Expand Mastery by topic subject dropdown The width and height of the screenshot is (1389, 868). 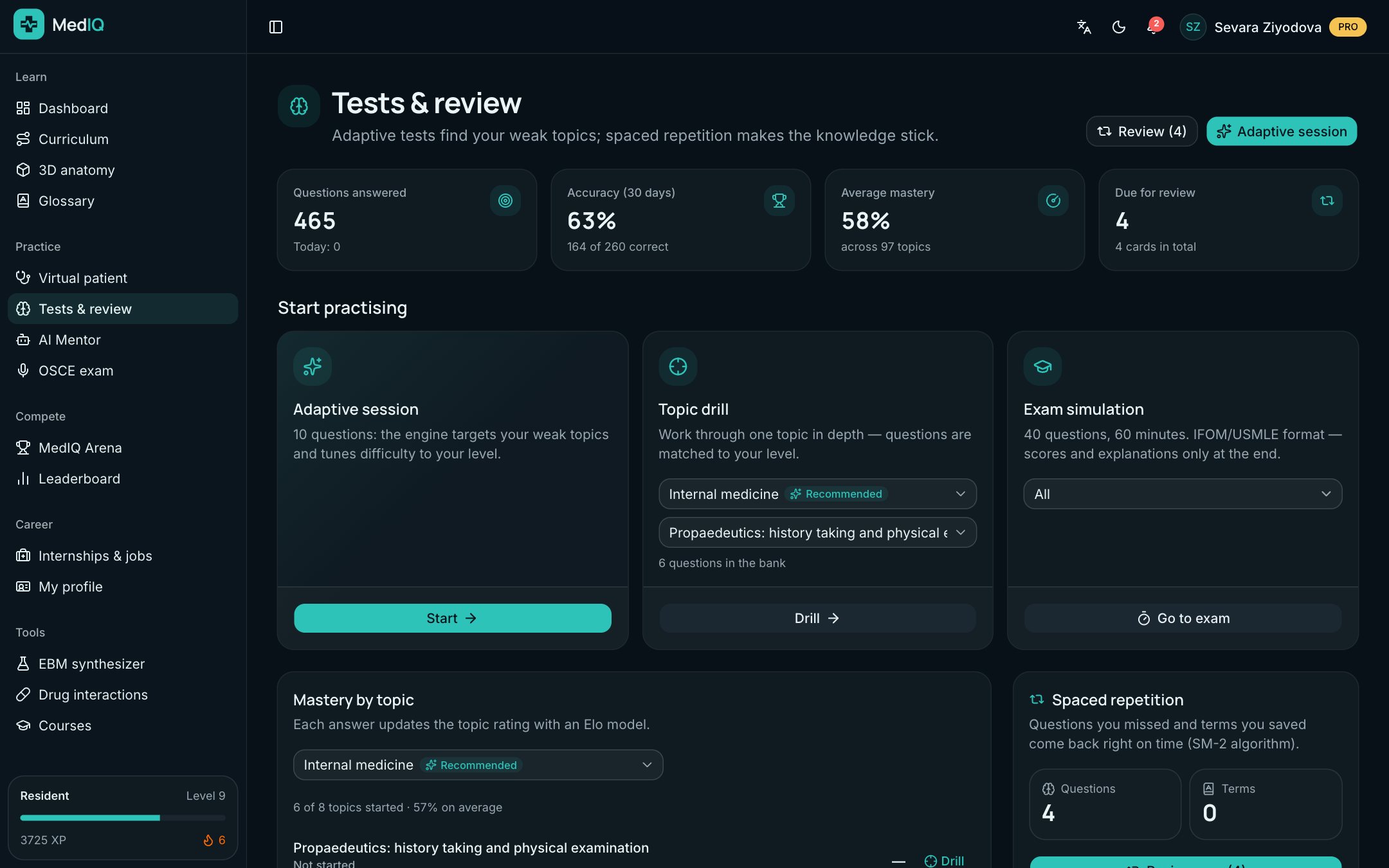click(x=478, y=765)
